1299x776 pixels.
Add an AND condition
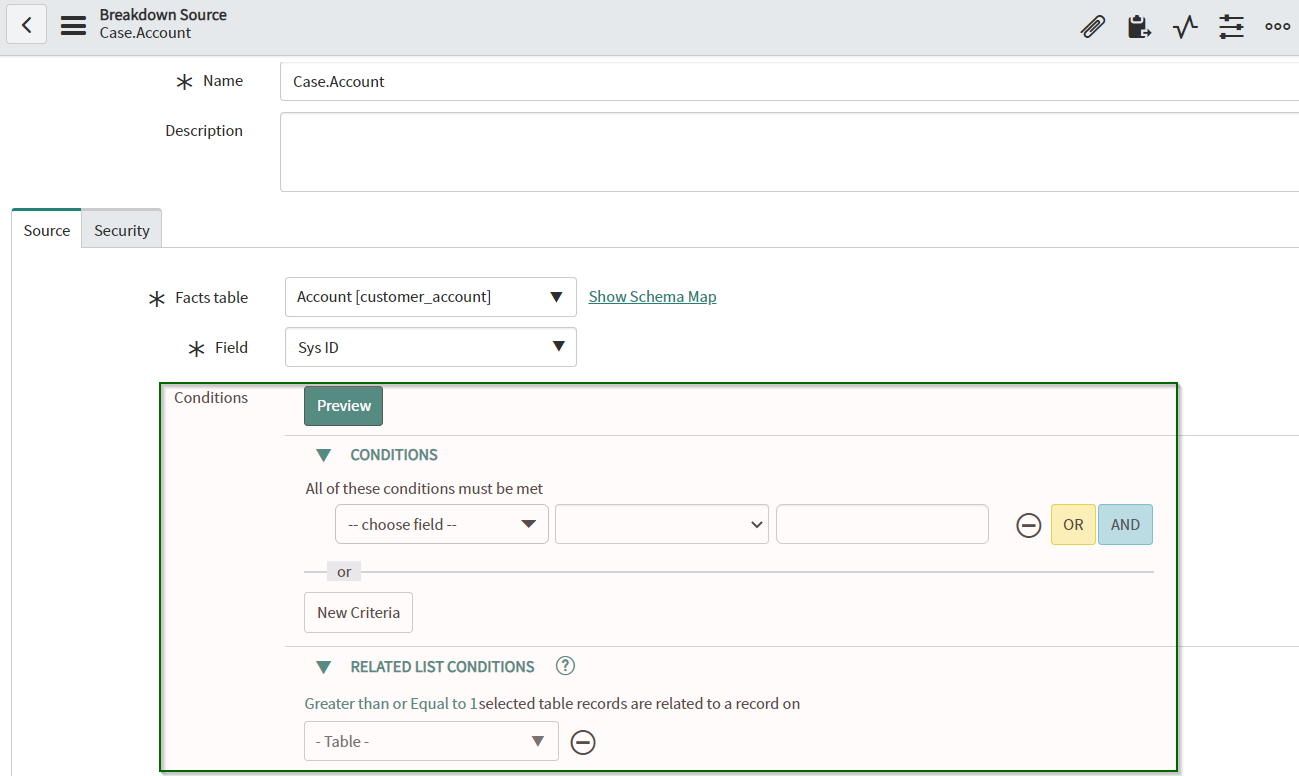pos(1125,524)
